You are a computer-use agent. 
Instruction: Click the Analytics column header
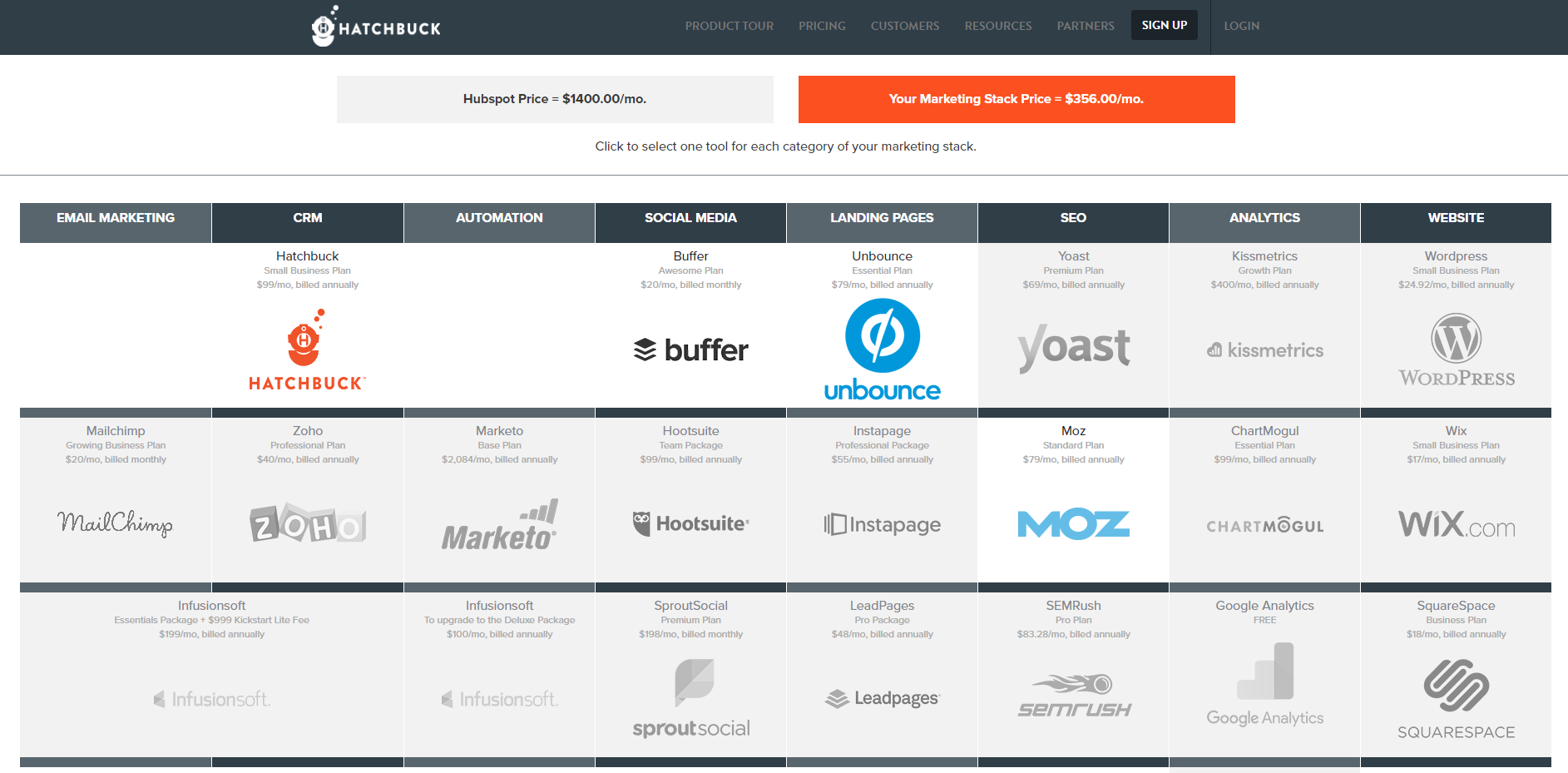click(1264, 222)
